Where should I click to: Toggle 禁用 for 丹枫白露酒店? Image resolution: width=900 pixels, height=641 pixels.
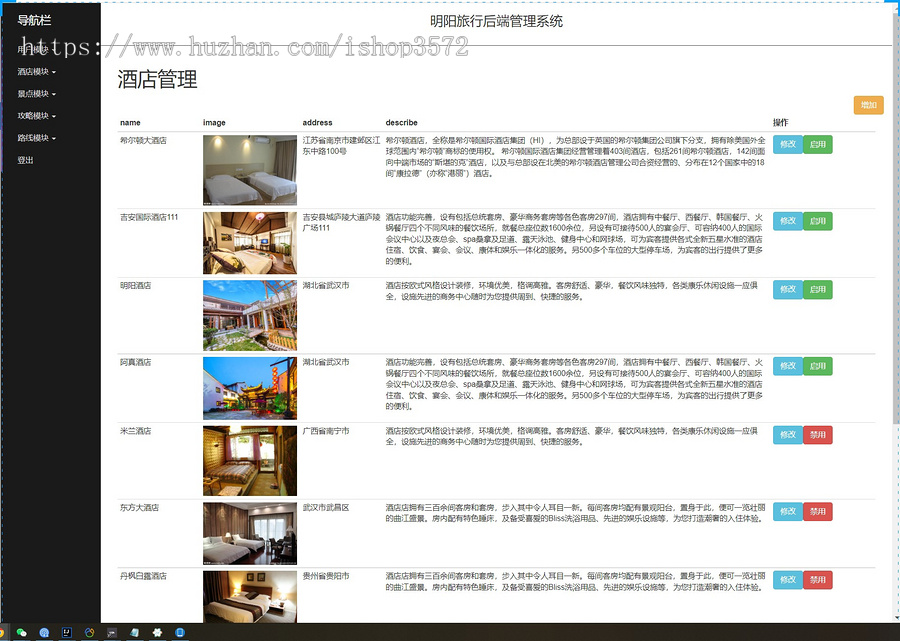817,580
